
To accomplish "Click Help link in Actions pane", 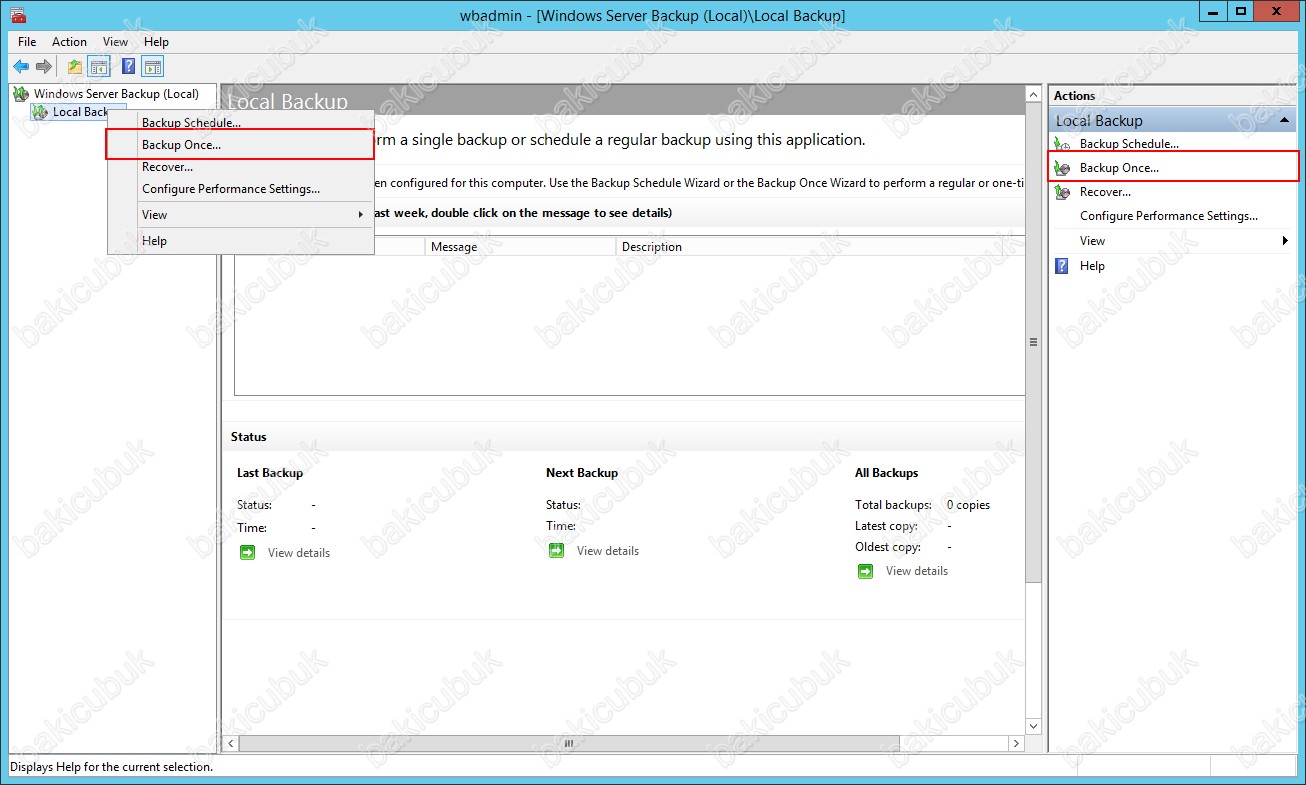I will (1092, 266).
